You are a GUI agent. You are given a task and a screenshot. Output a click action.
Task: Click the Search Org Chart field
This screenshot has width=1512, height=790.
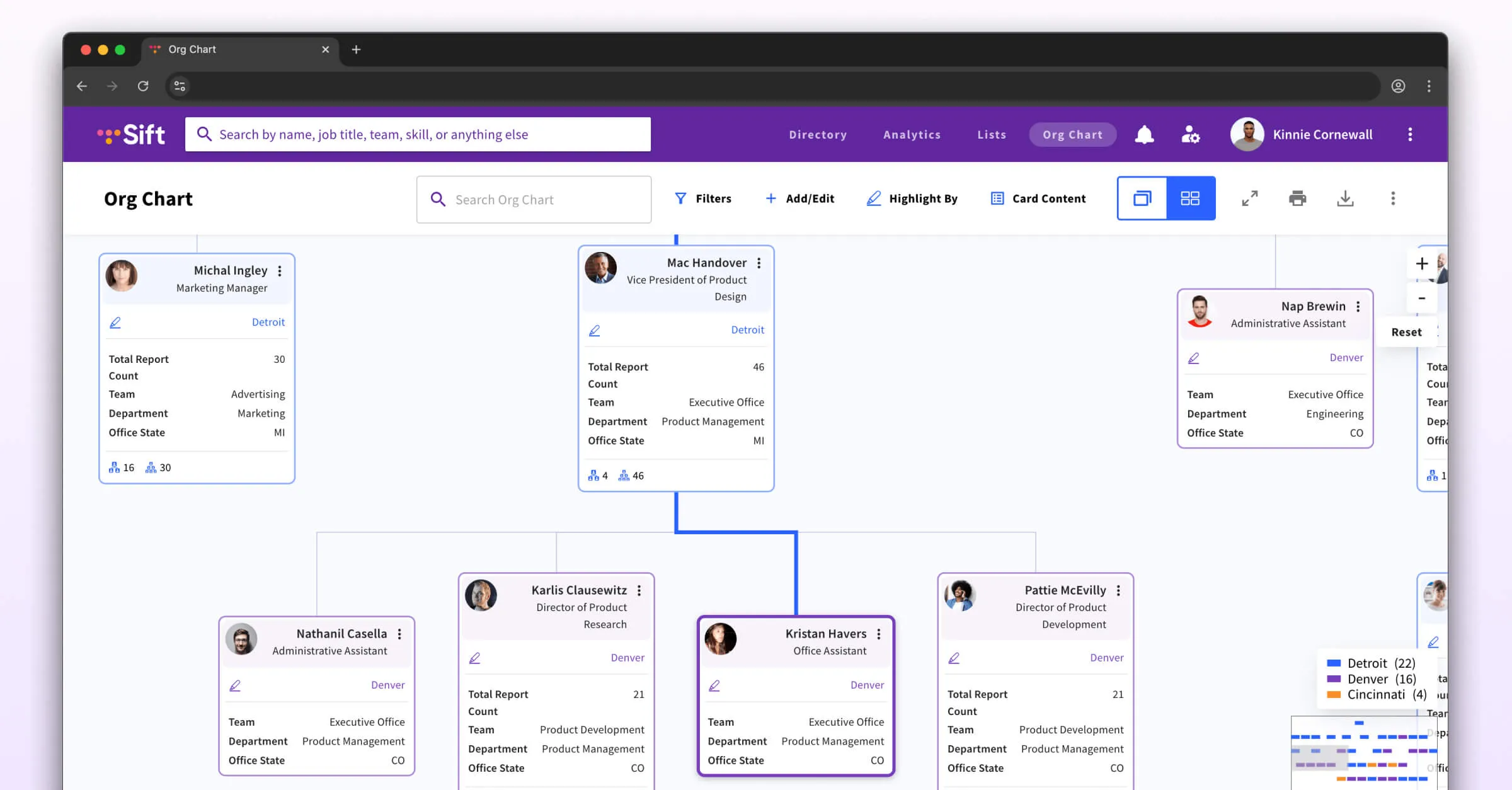coord(534,200)
